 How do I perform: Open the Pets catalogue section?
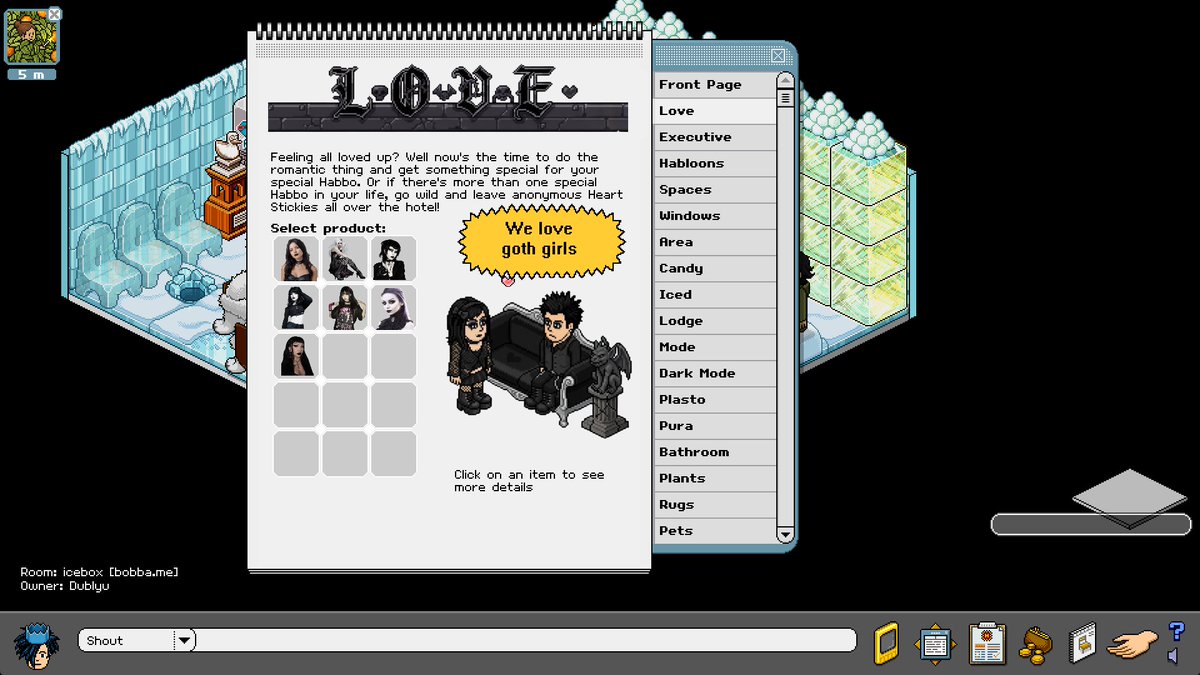pyautogui.click(x=715, y=531)
